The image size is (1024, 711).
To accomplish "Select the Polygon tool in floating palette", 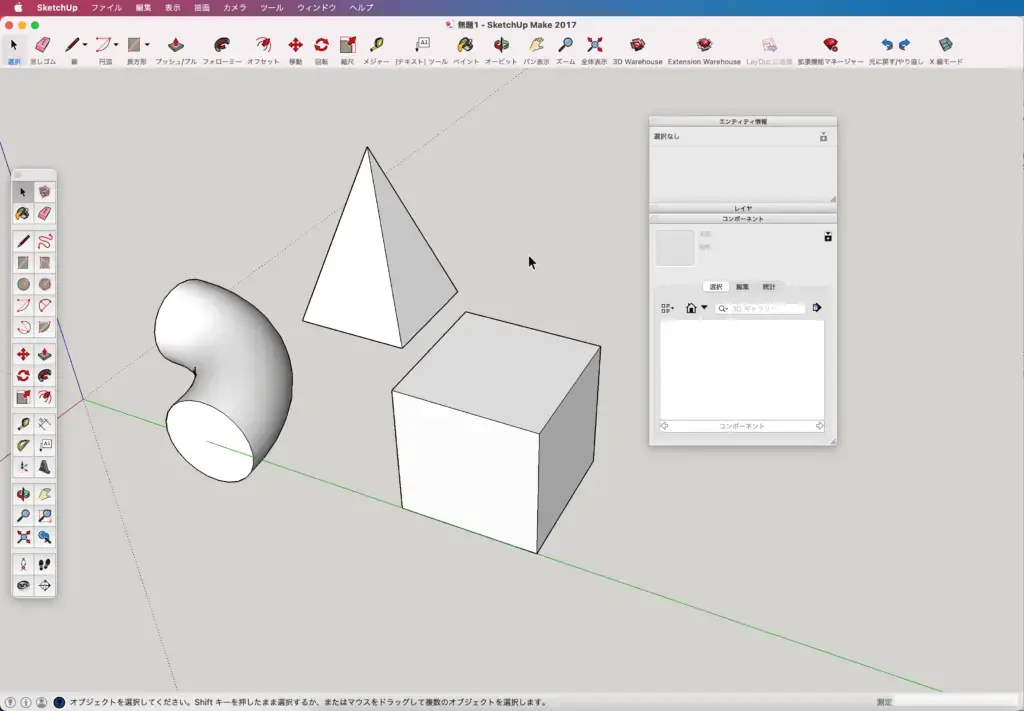I will pos(44,285).
